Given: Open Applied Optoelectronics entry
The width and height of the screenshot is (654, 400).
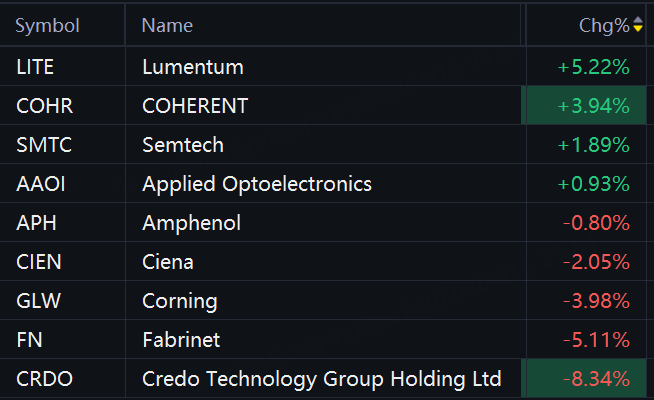Looking at the screenshot, I should click(x=257, y=184).
